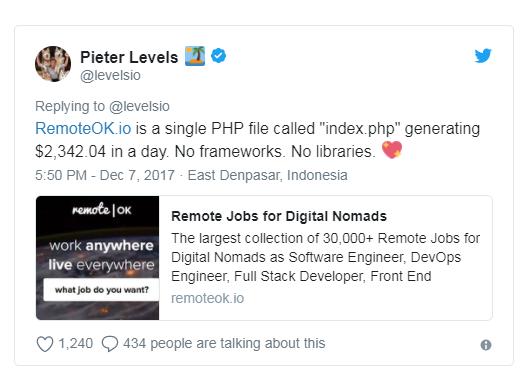
Task: Click the heart like icon
Action: click(45, 344)
